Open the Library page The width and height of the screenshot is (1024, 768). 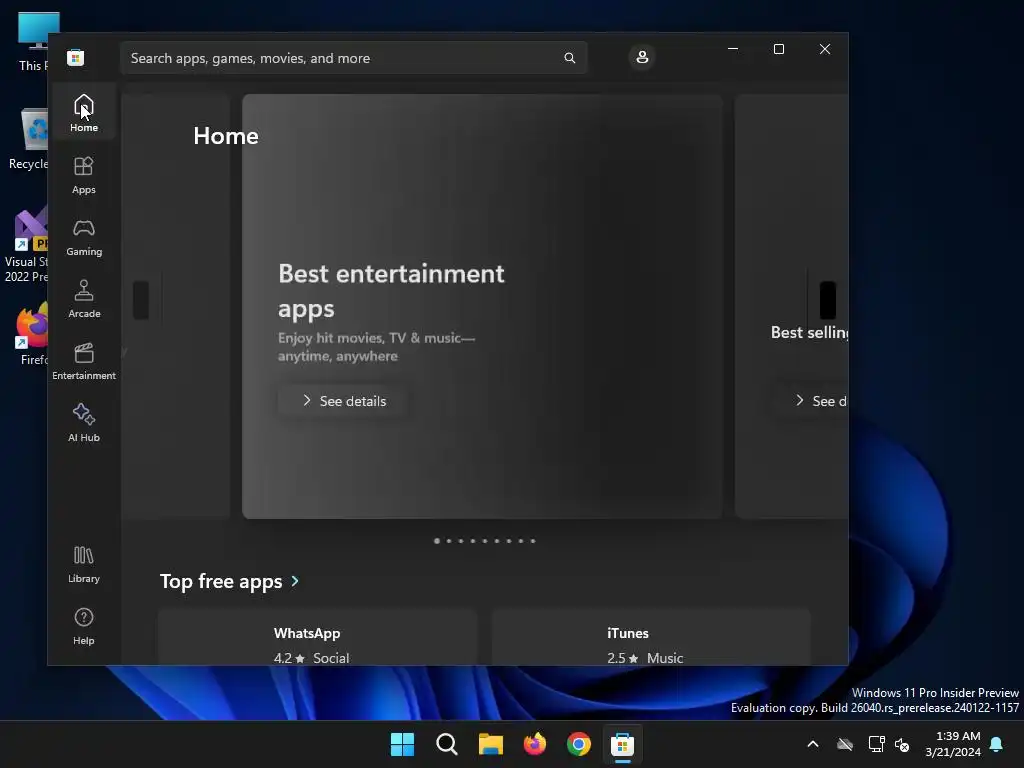(x=84, y=564)
